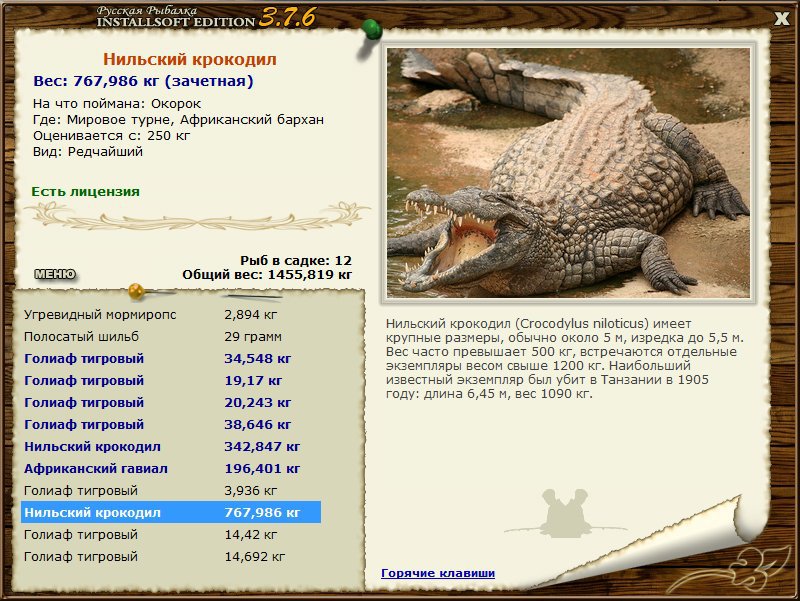800x601 pixels.
Task: Select Голиаф тигровый weighing 14,42 кг
Action: click(x=81, y=534)
